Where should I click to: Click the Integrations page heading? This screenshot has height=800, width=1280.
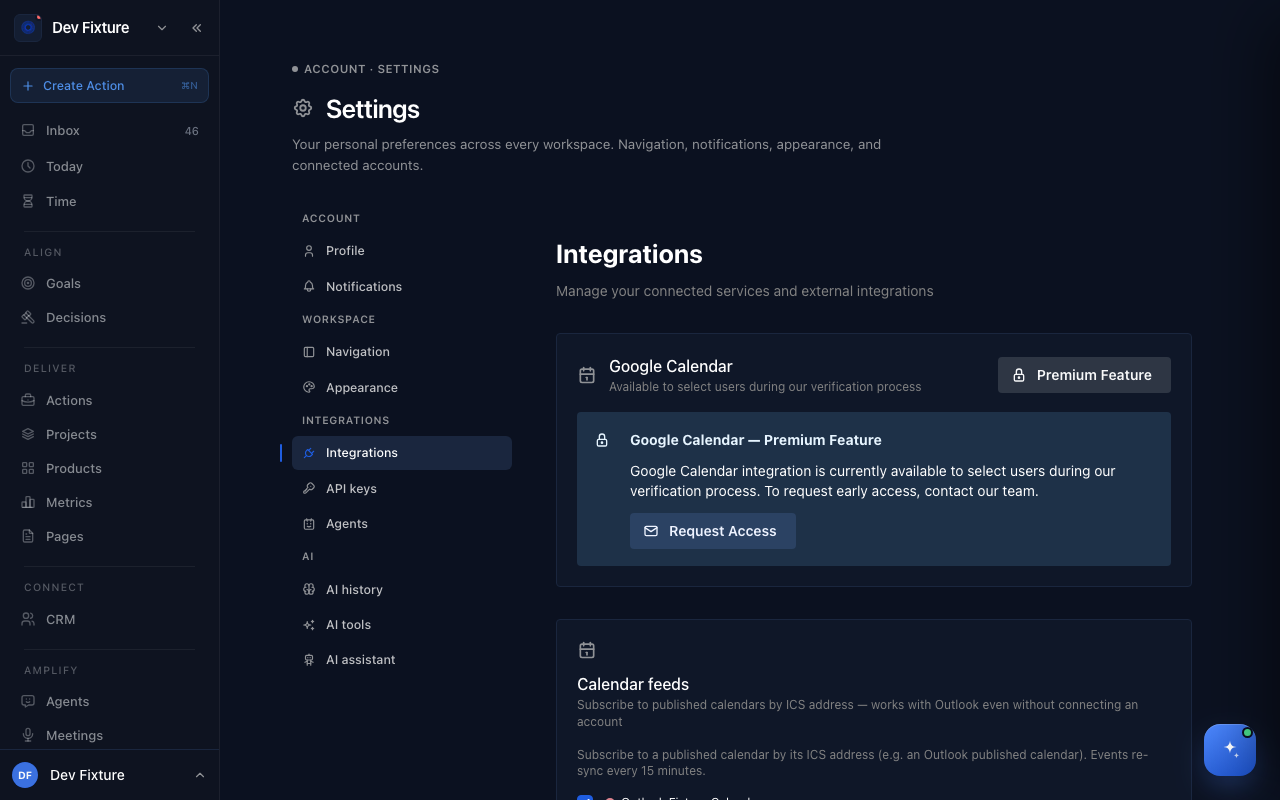click(629, 254)
